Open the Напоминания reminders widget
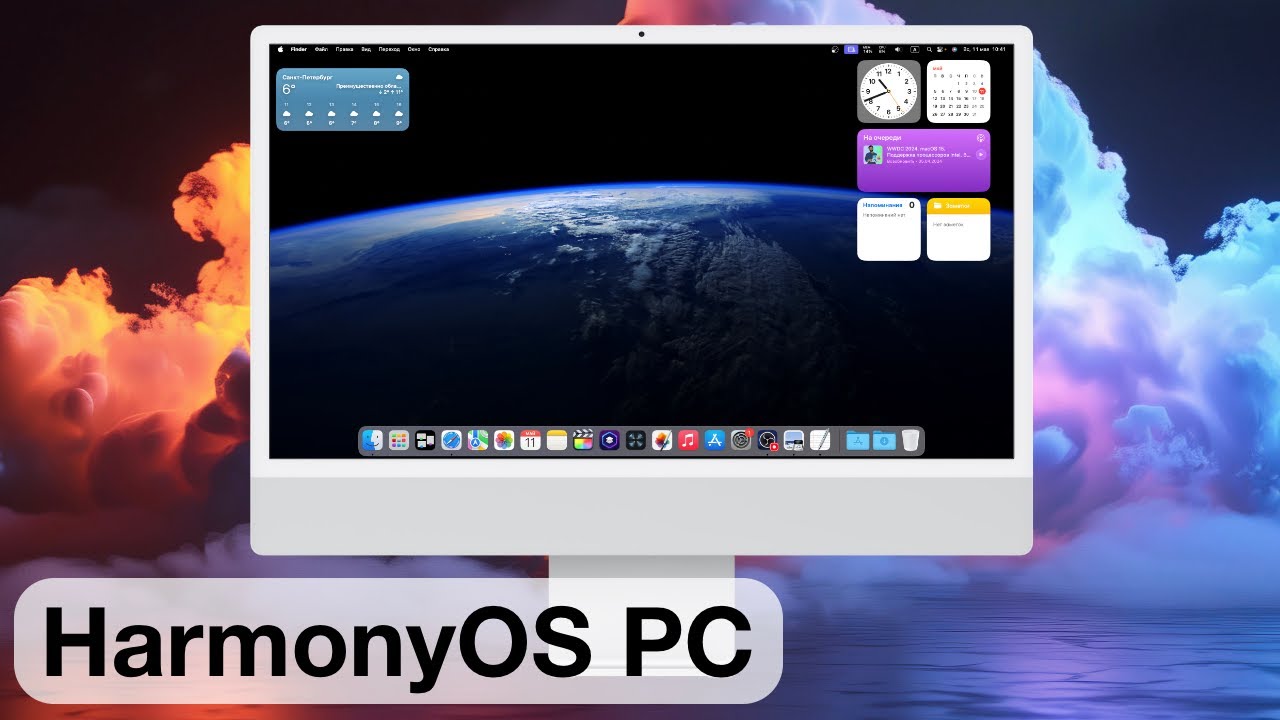This screenshot has height=720, width=1280. [x=889, y=229]
